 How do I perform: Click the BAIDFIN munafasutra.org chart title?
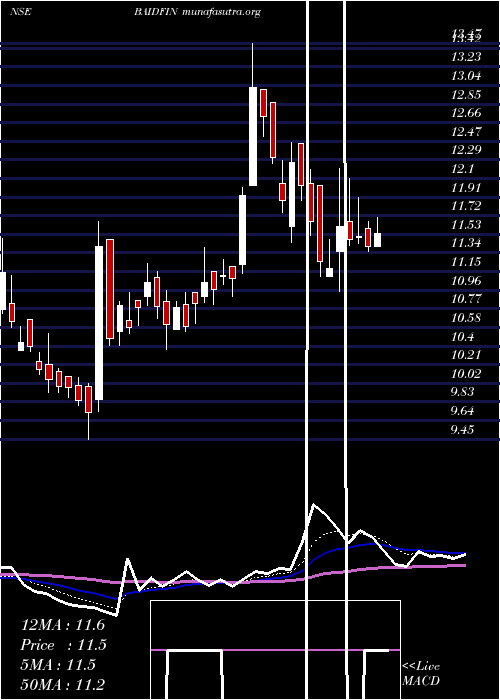197,12
